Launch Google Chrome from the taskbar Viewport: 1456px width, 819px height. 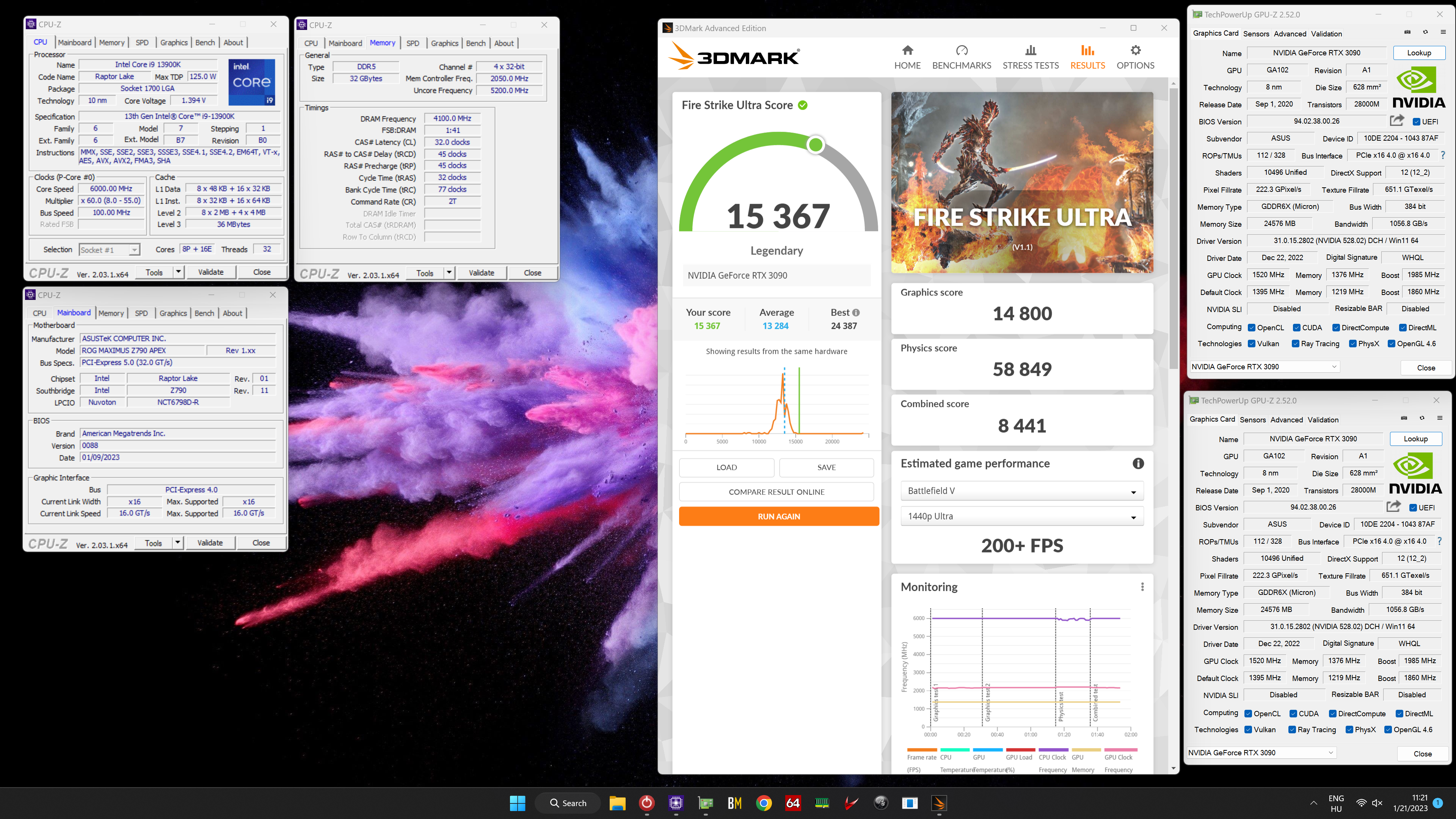pyautogui.click(x=764, y=803)
